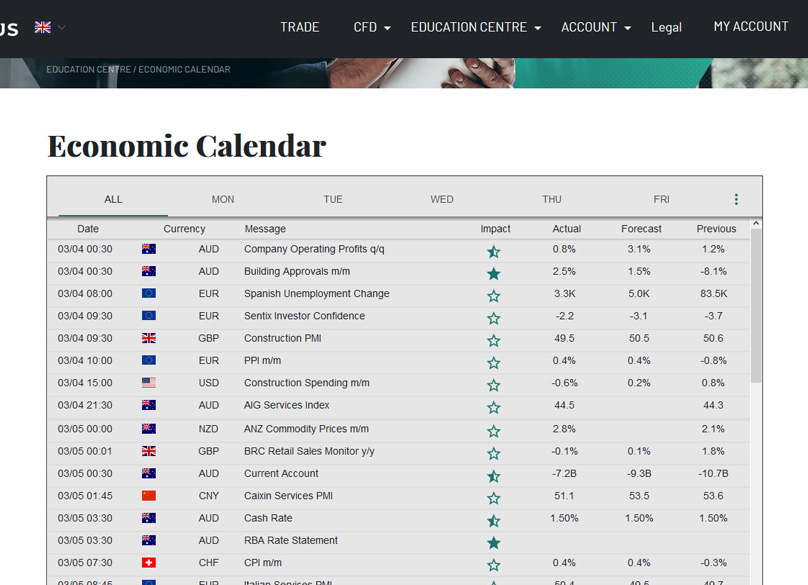Image resolution: width=808 pixels, height=585 pixels.
Task: Click impact star for AIG Services Index
Action: [494, 408]
